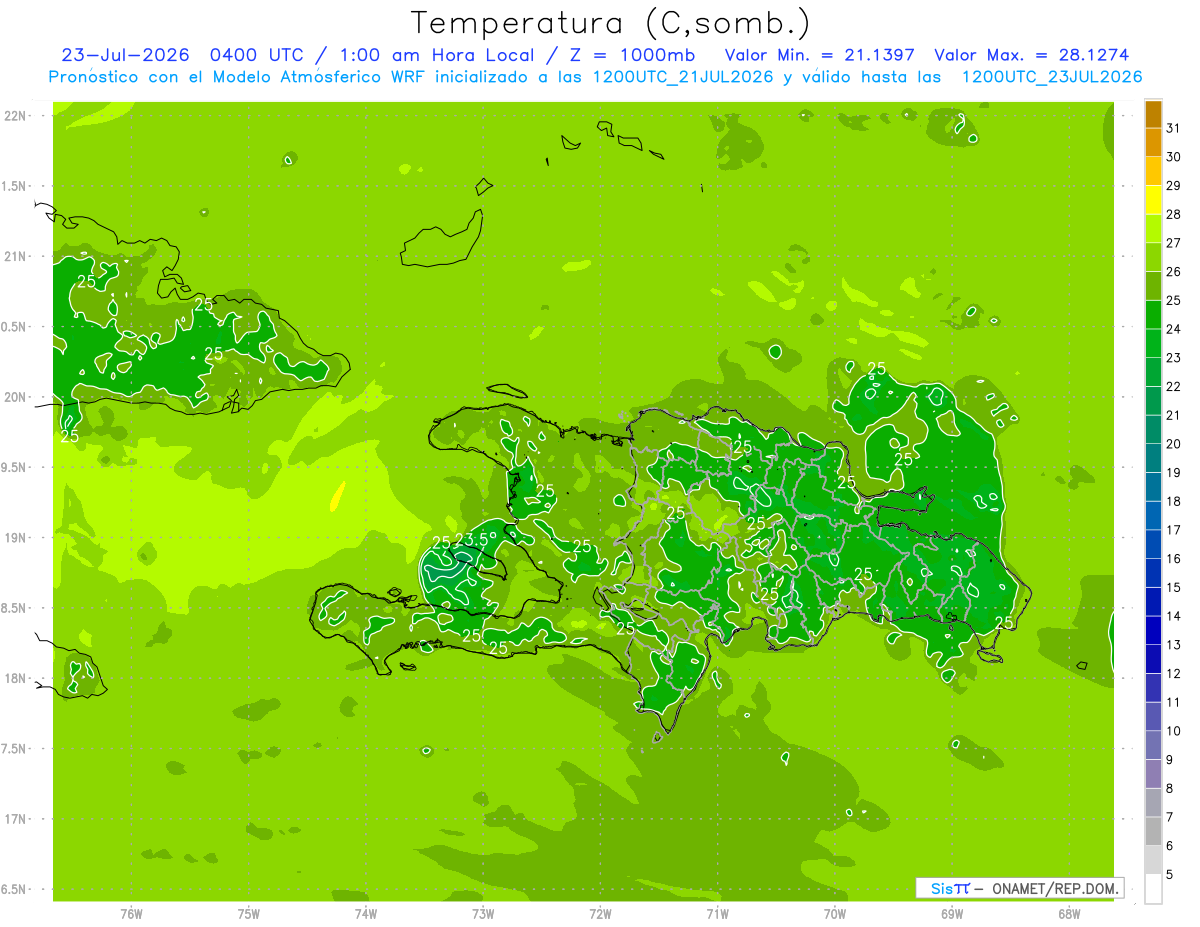Click the small yellow patch west of Haiti
This screenshot has height=927, width=1200.
[x=337, y=496]
